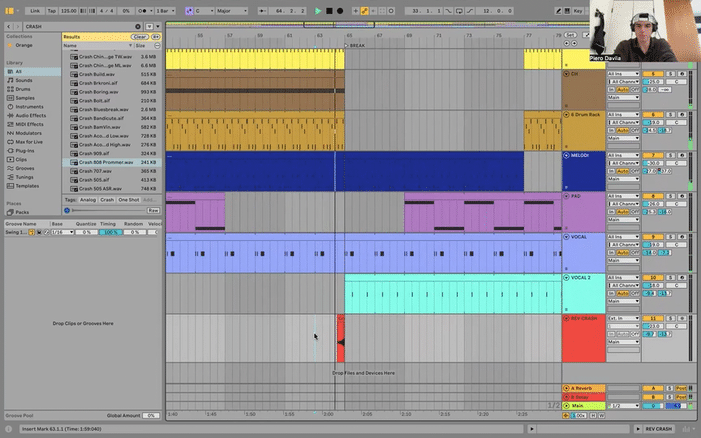Arm the VOCAL 2 track for recording
The image size is (701, 438).
pos(682,278)
